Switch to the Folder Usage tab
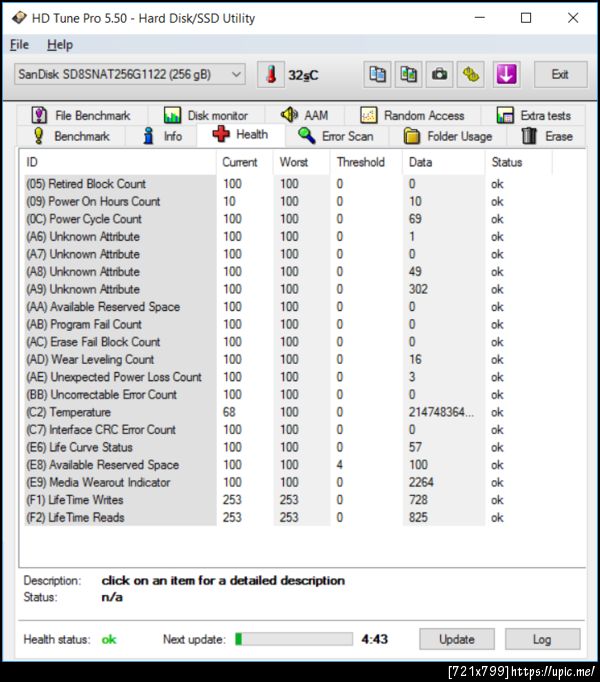 (x=448, y=136)
